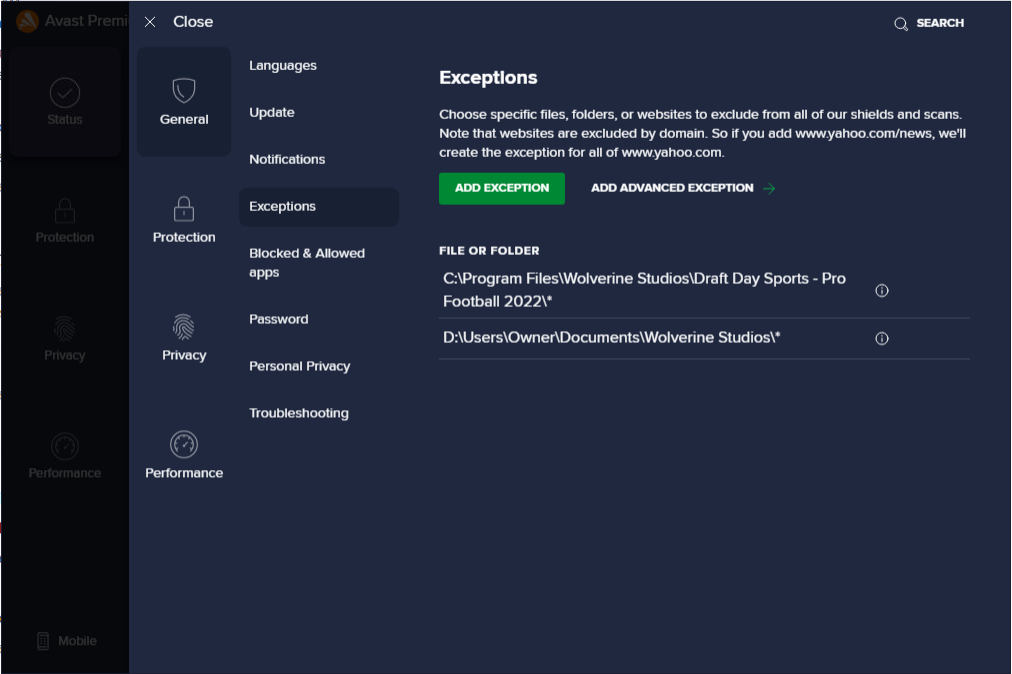This screenshot has height=674, width=1012.
Task: Select the Exceptions menu item
Action: coord(319,207)
